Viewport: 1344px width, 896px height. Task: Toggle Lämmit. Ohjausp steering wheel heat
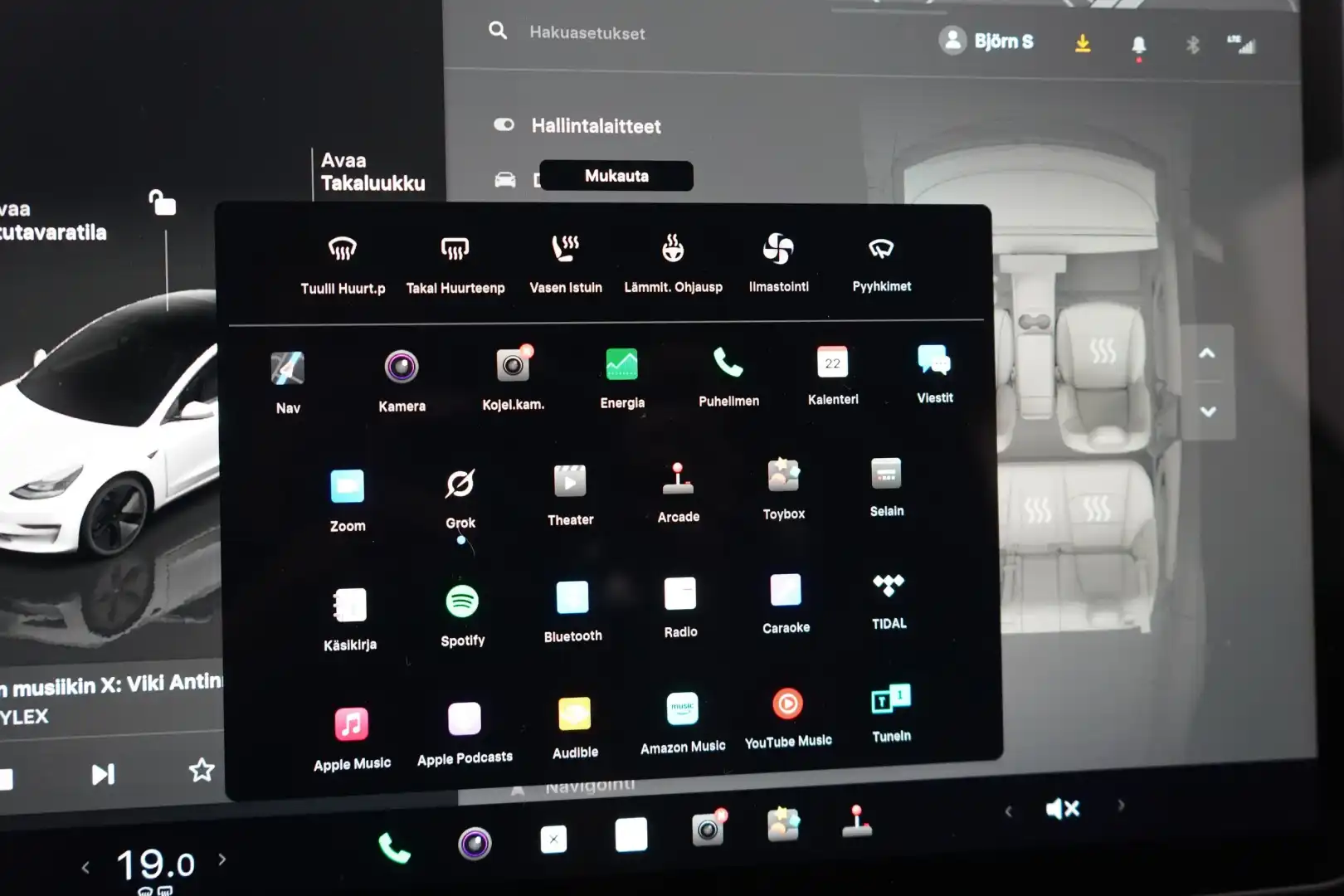click(673, 263)
